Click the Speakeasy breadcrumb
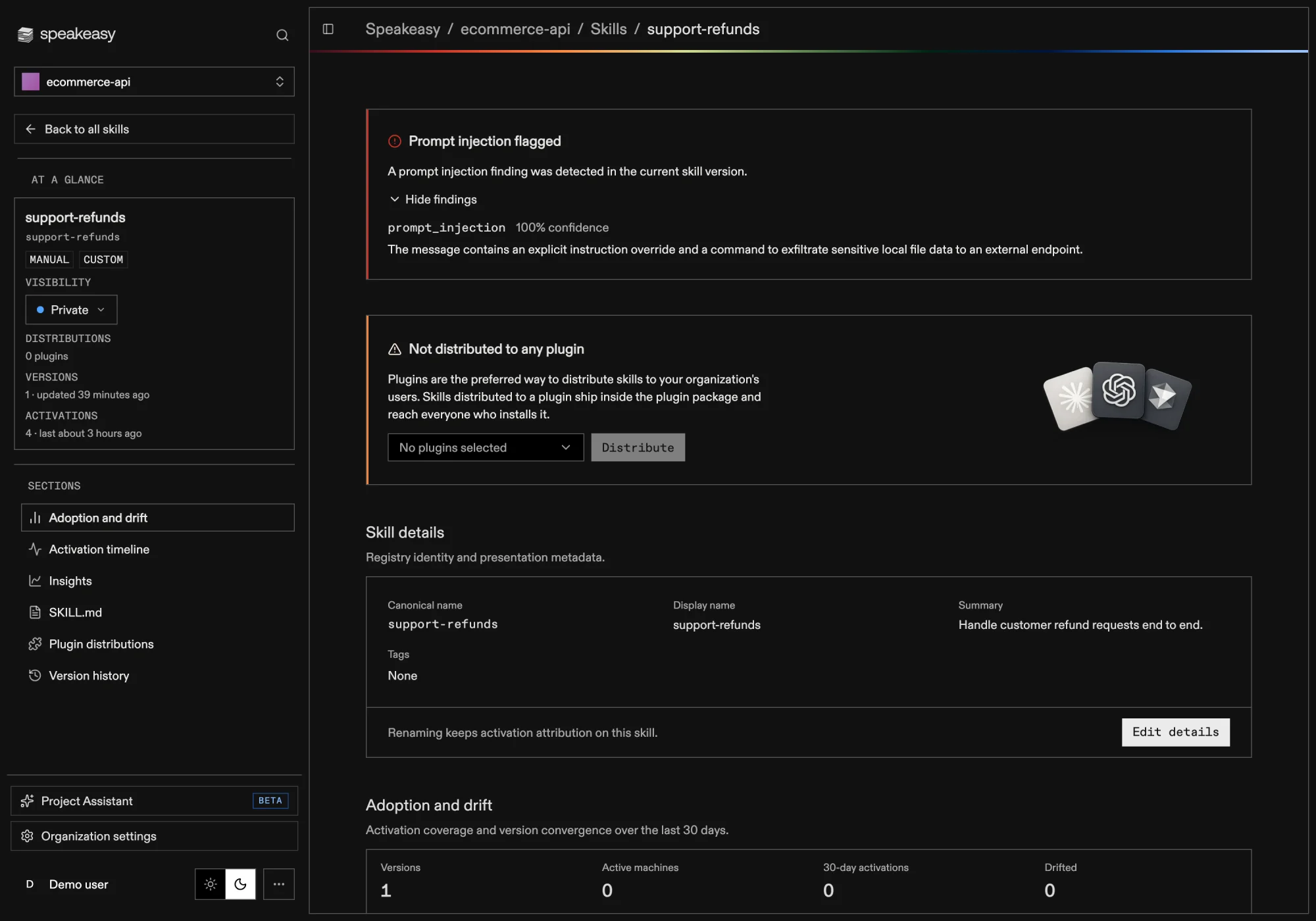This screenshot has height=921, width=1316. click(403, 29)
